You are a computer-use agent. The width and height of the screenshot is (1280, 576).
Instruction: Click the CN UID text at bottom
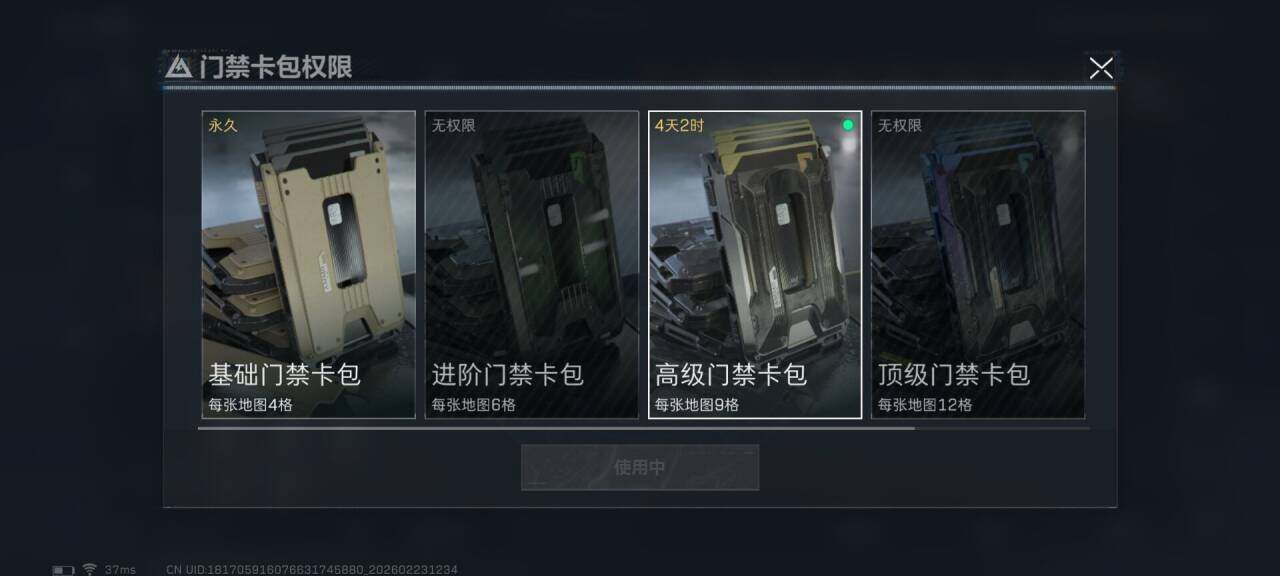[312, 570]
